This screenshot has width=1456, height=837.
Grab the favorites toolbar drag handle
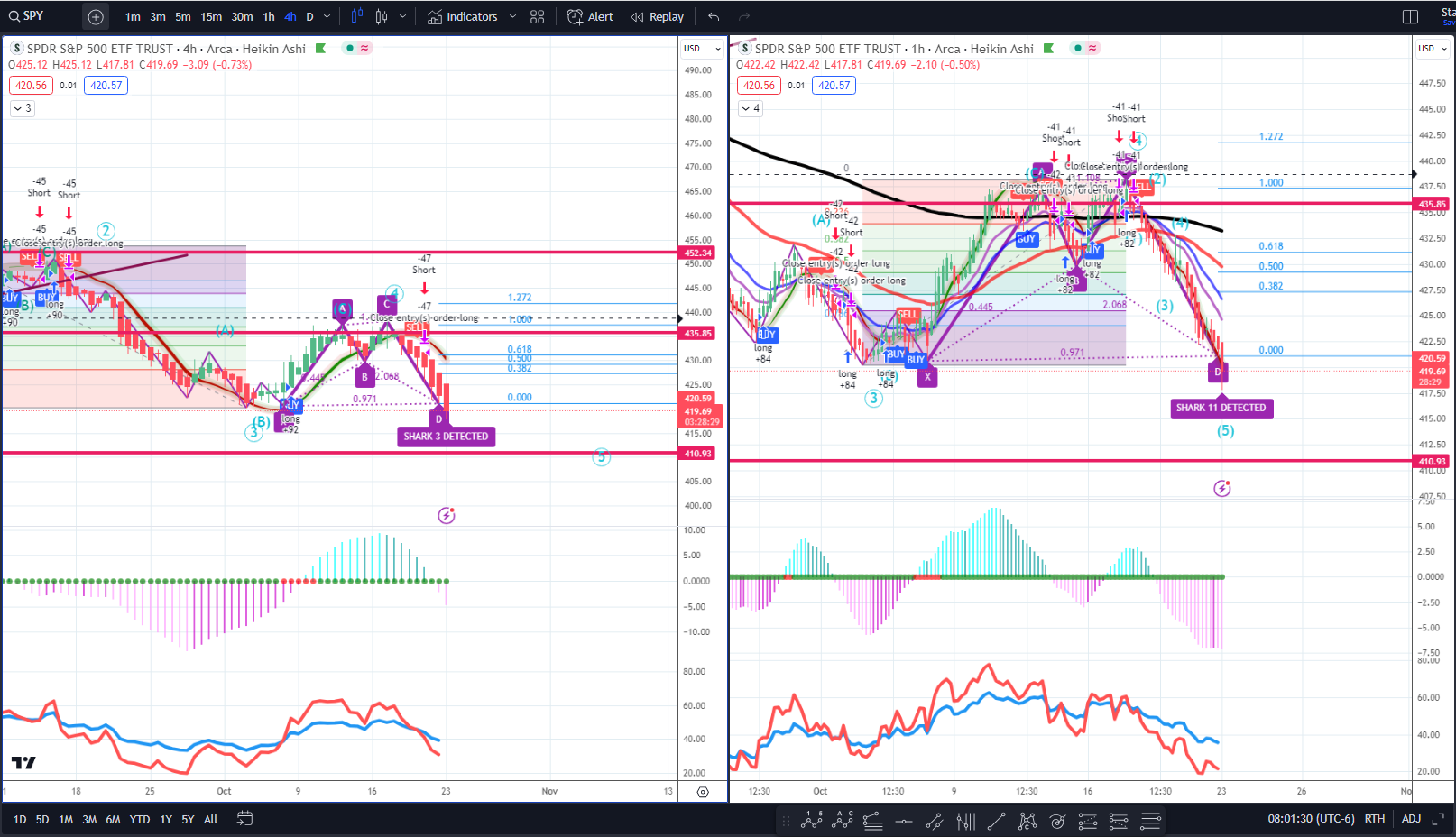point(786,821)
